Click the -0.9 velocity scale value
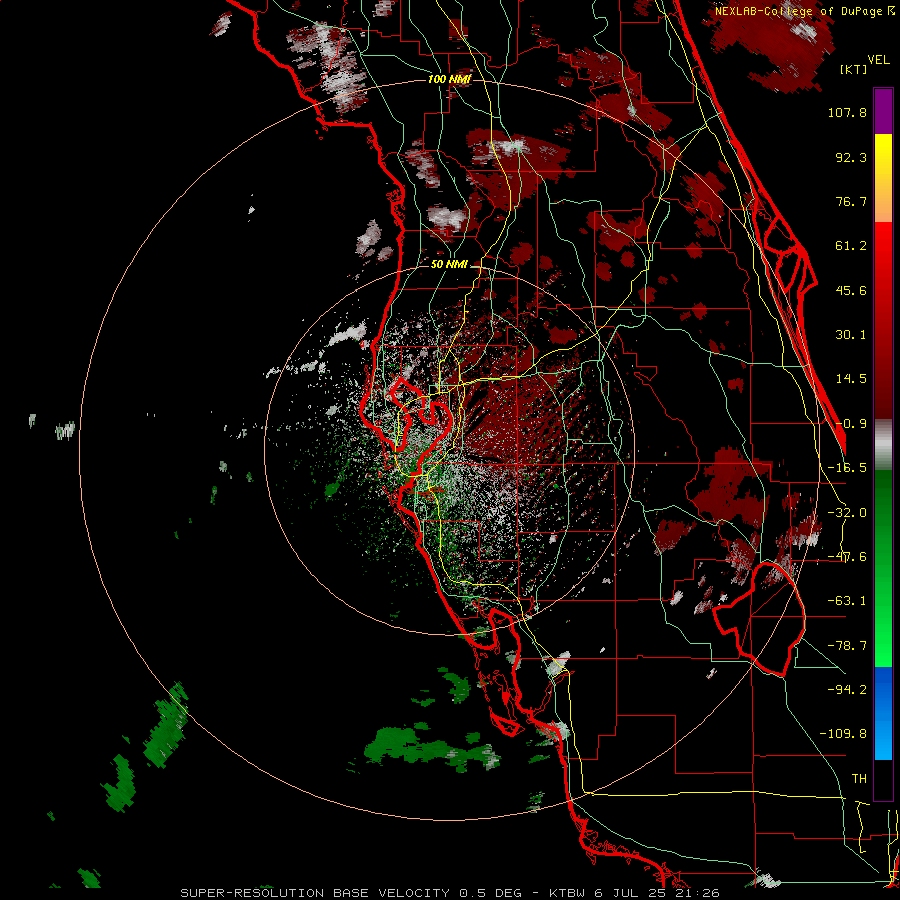The image size is (900, 900). (851, 424)
